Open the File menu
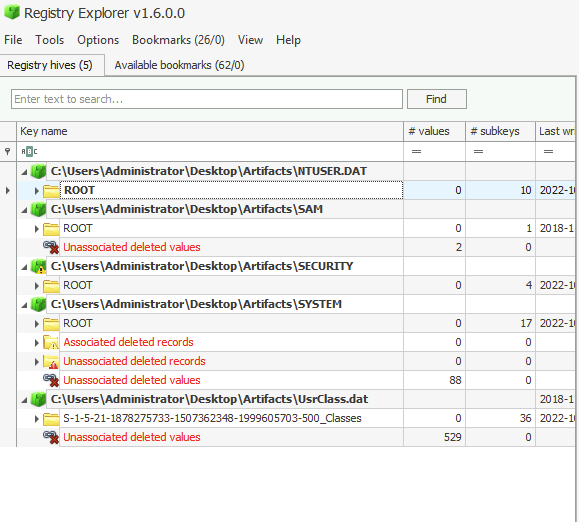This screenshot has width=579, height=522. tap(13, 40)
